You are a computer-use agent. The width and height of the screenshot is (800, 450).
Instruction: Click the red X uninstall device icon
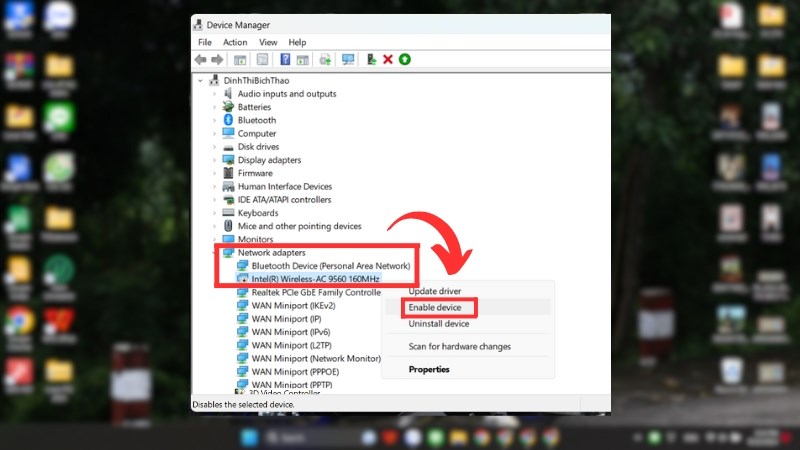[x=388, y=60]
